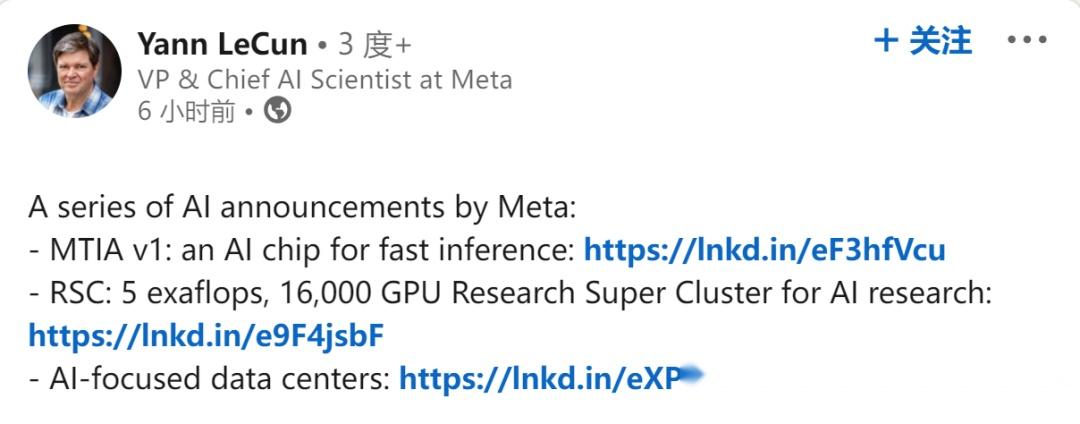The height and width of the screenshot is (424, 1080).
Task: Click the 6 小时前 post timestamp
Action: [x=186, y=111]
